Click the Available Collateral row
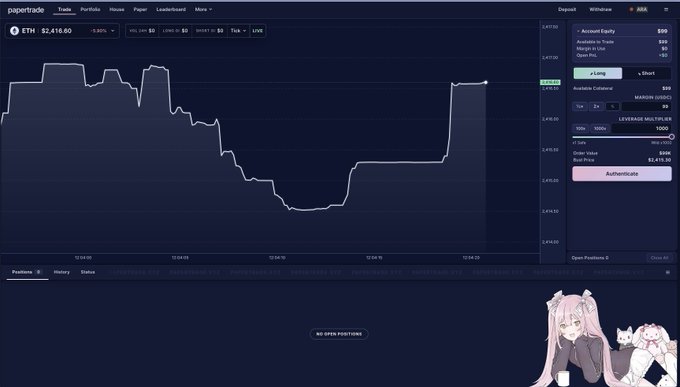 621,89
